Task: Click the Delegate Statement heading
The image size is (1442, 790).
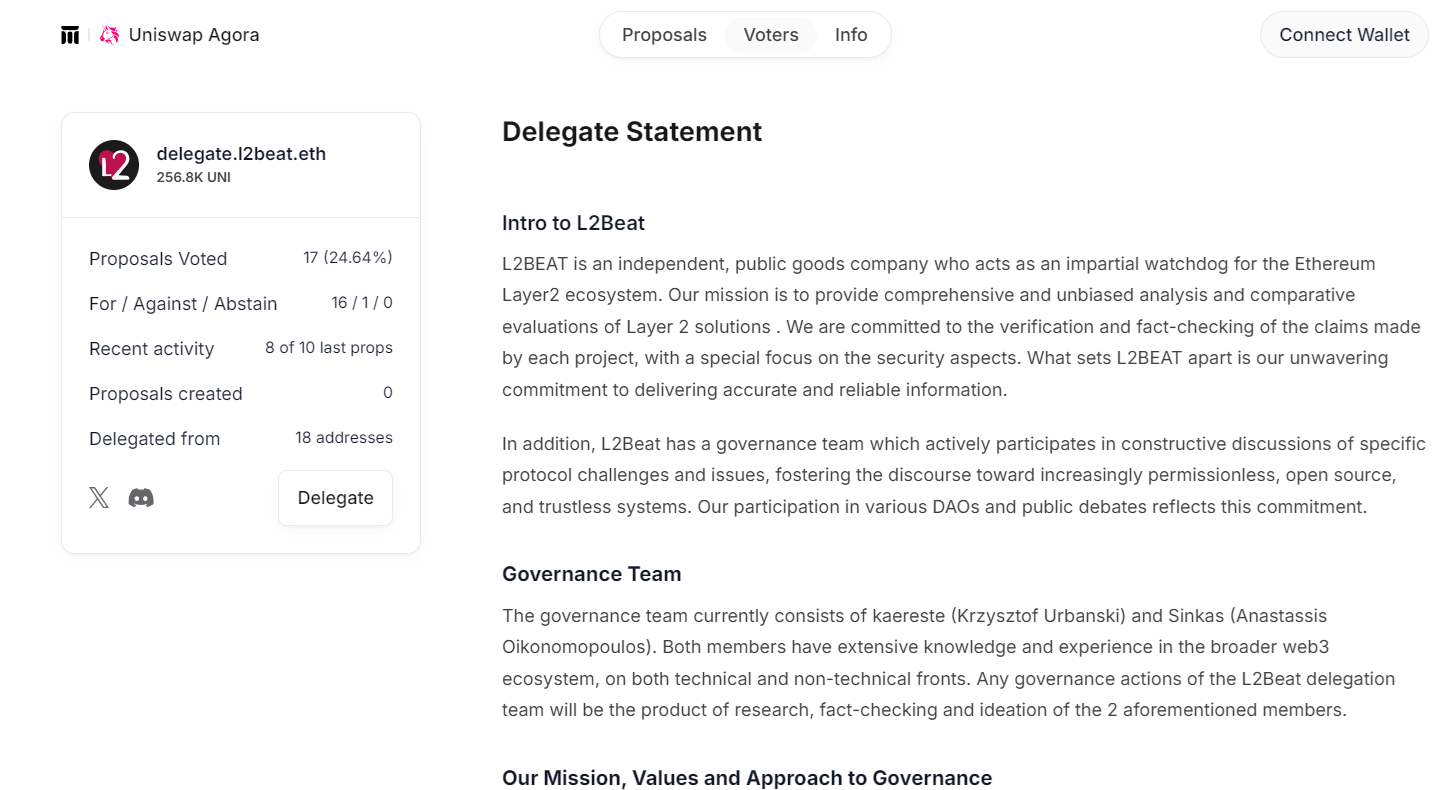Action: click(x=632, y=132)
